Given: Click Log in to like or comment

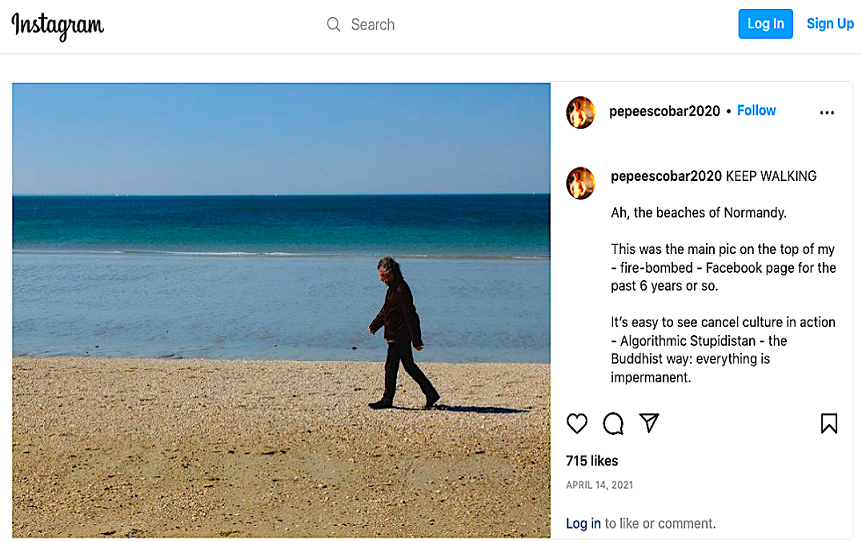Looking at the screenshot, I should point(583,523).
